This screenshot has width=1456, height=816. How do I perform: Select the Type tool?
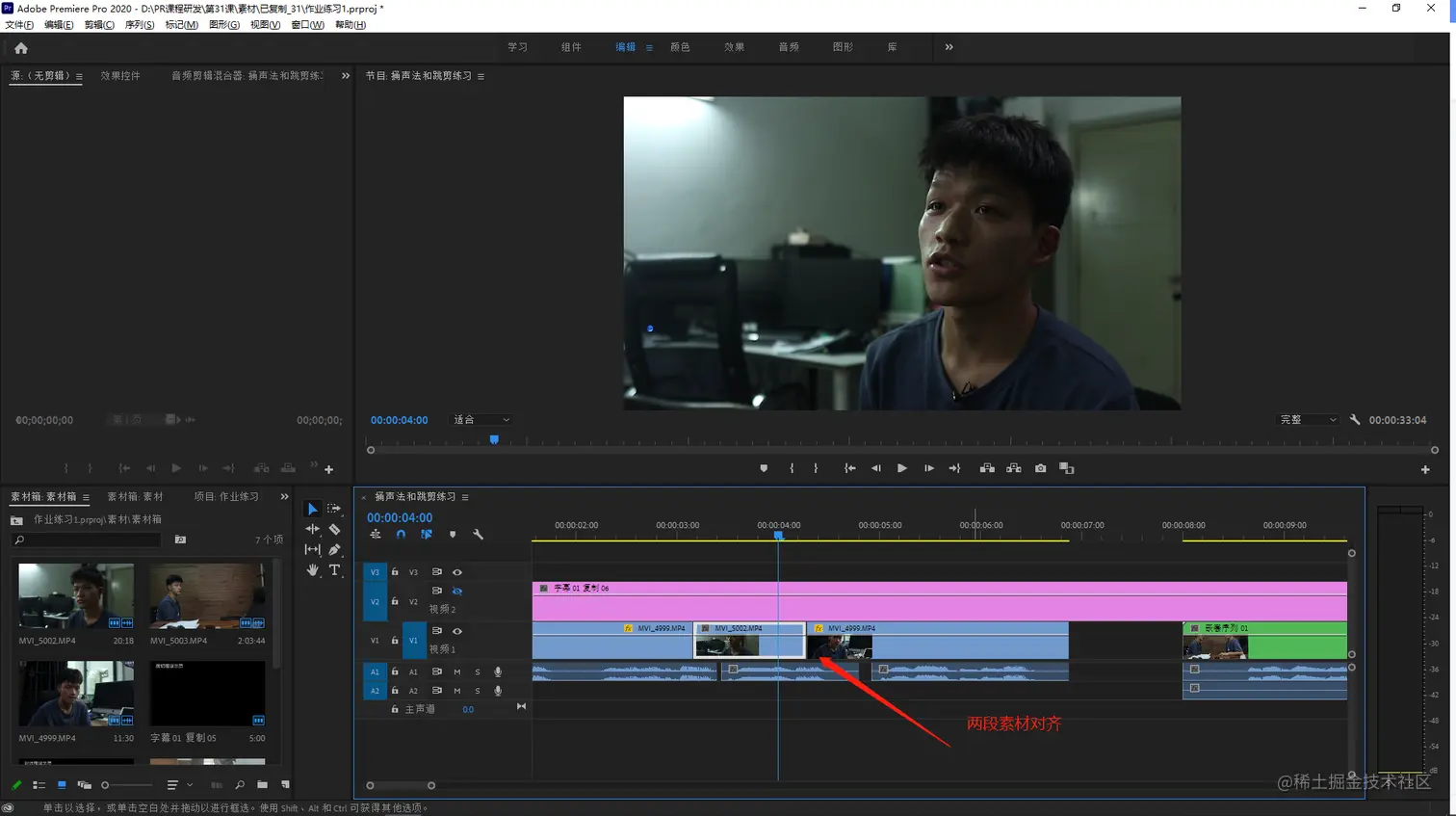pyautogui.click(x=334, y=570)
